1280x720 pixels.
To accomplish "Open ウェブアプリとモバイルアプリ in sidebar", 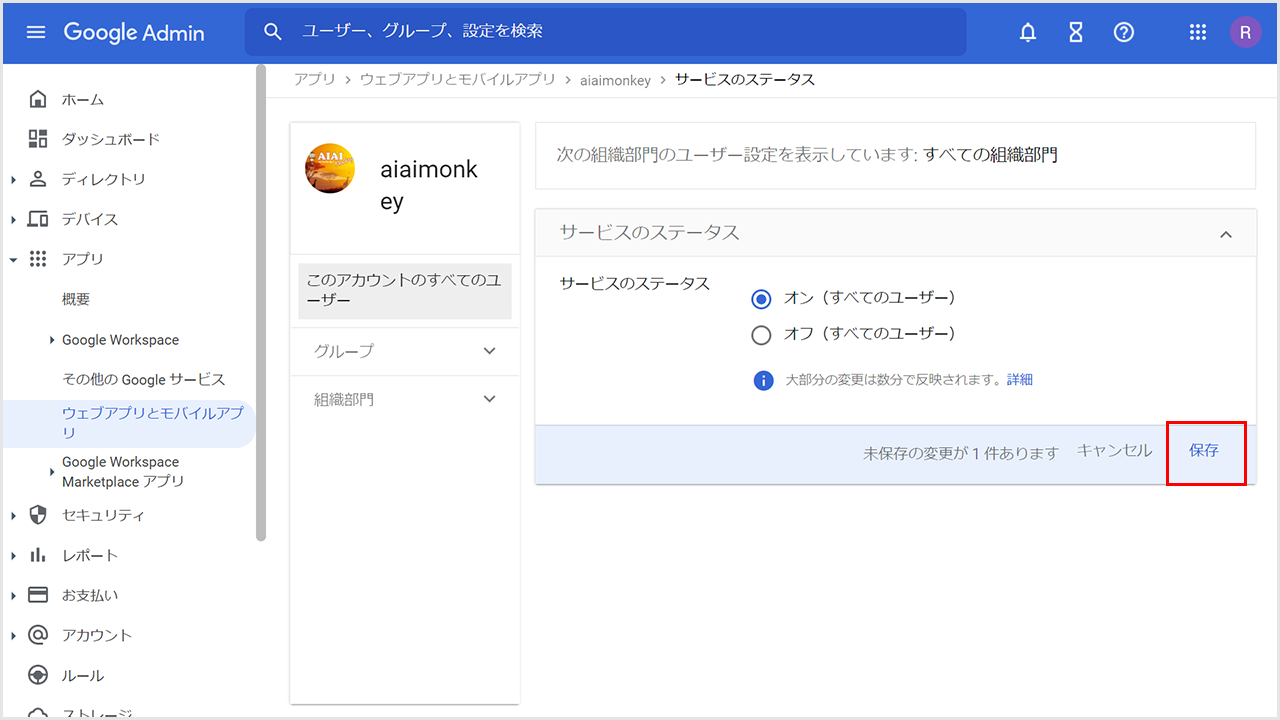I will click(x=152, y=422).
